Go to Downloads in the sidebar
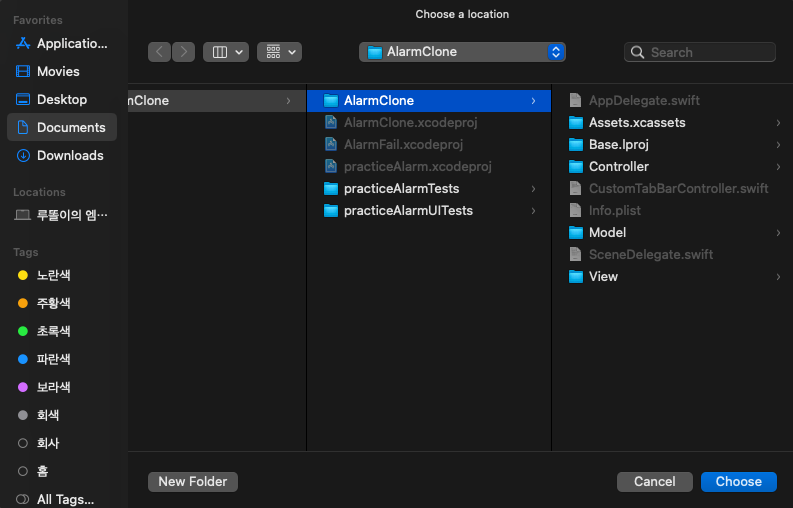 coord(62,155)
